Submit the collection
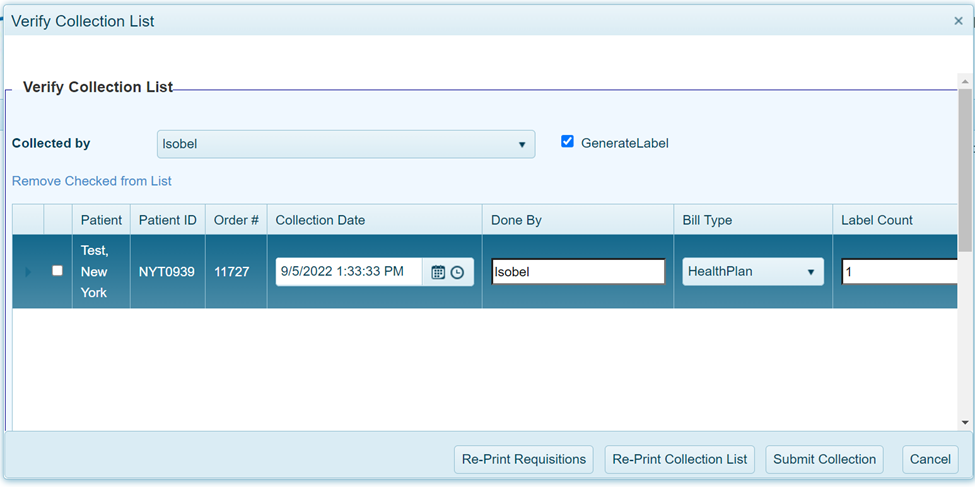 click(824, 459)
